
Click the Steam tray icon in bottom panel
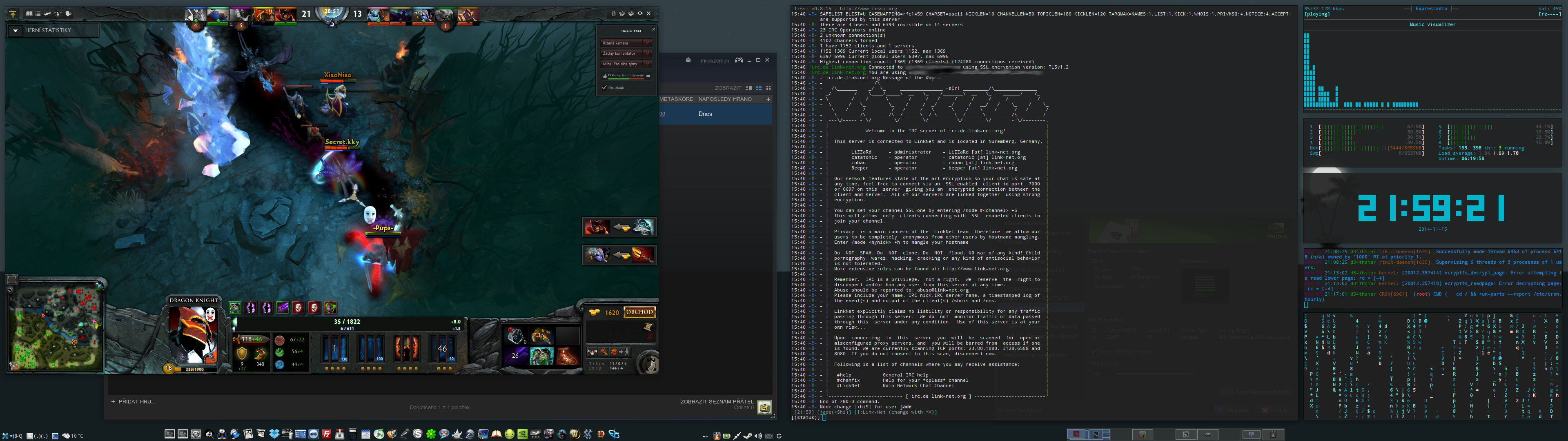(748, 436)
